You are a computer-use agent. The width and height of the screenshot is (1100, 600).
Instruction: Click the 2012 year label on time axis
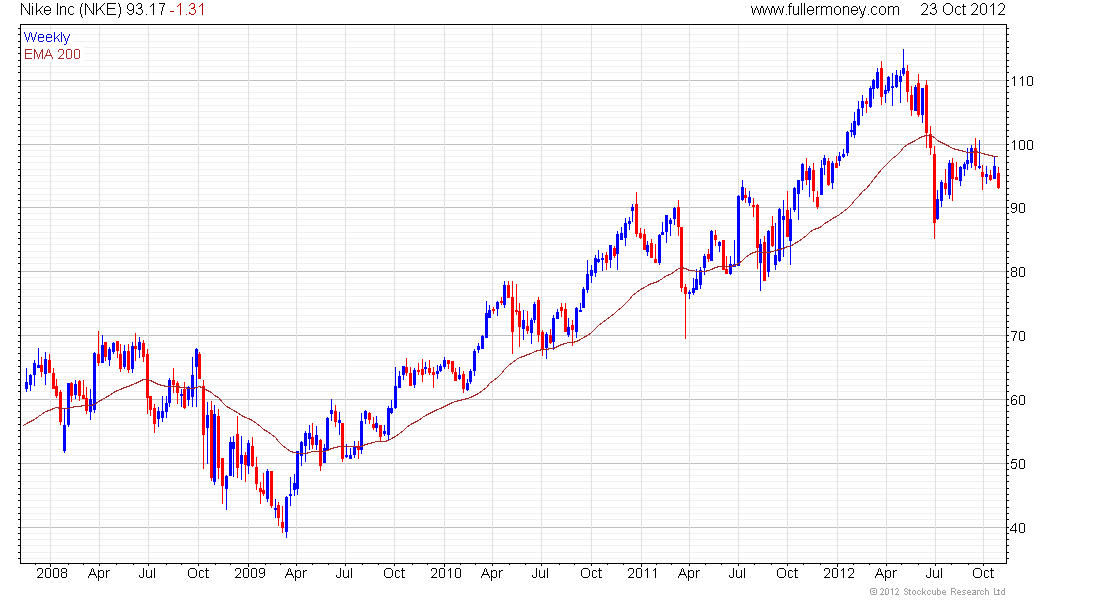click(839, 573)
